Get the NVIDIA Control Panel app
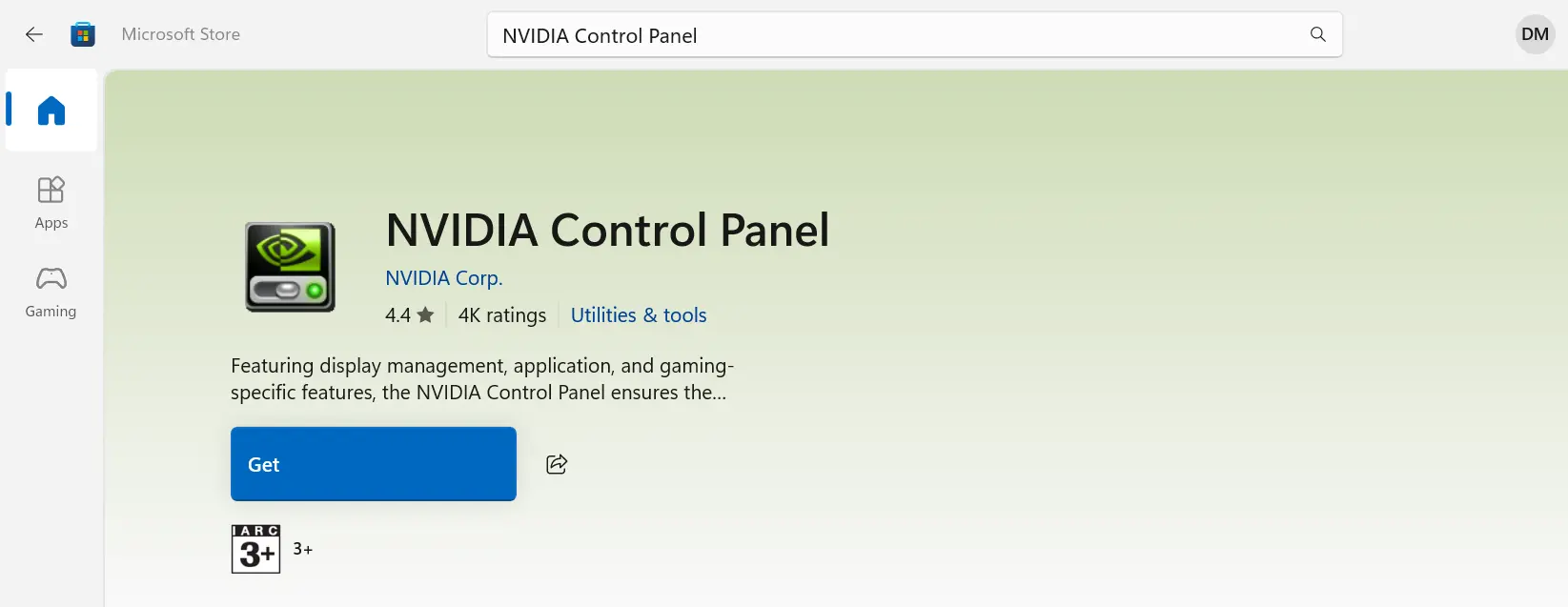1568x607 pixels. (374, 464)
